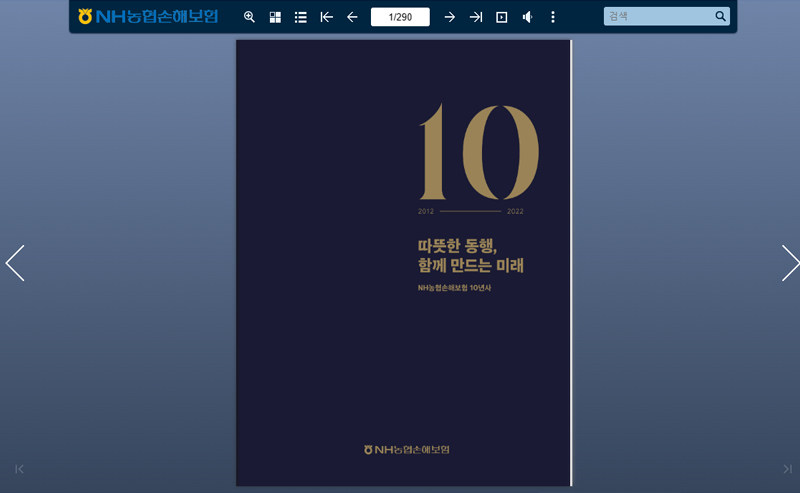Click the large 10 on the cover
This screenshot has height=493, width=800.
[479, 152]
